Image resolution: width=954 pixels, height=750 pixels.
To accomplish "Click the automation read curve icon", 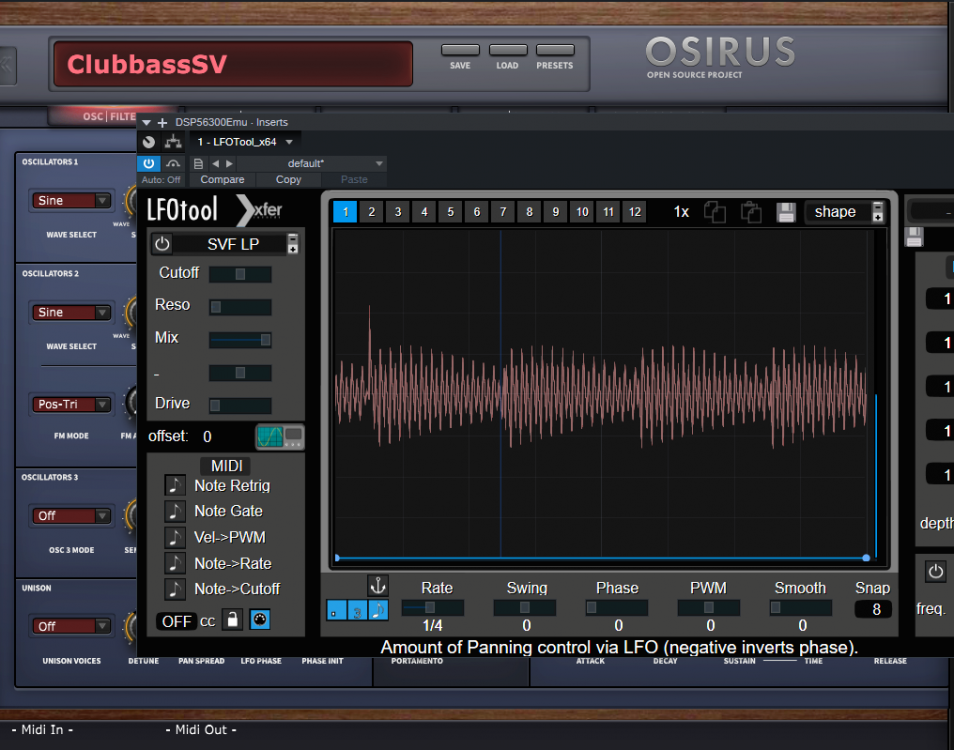I will pos(173,163).
